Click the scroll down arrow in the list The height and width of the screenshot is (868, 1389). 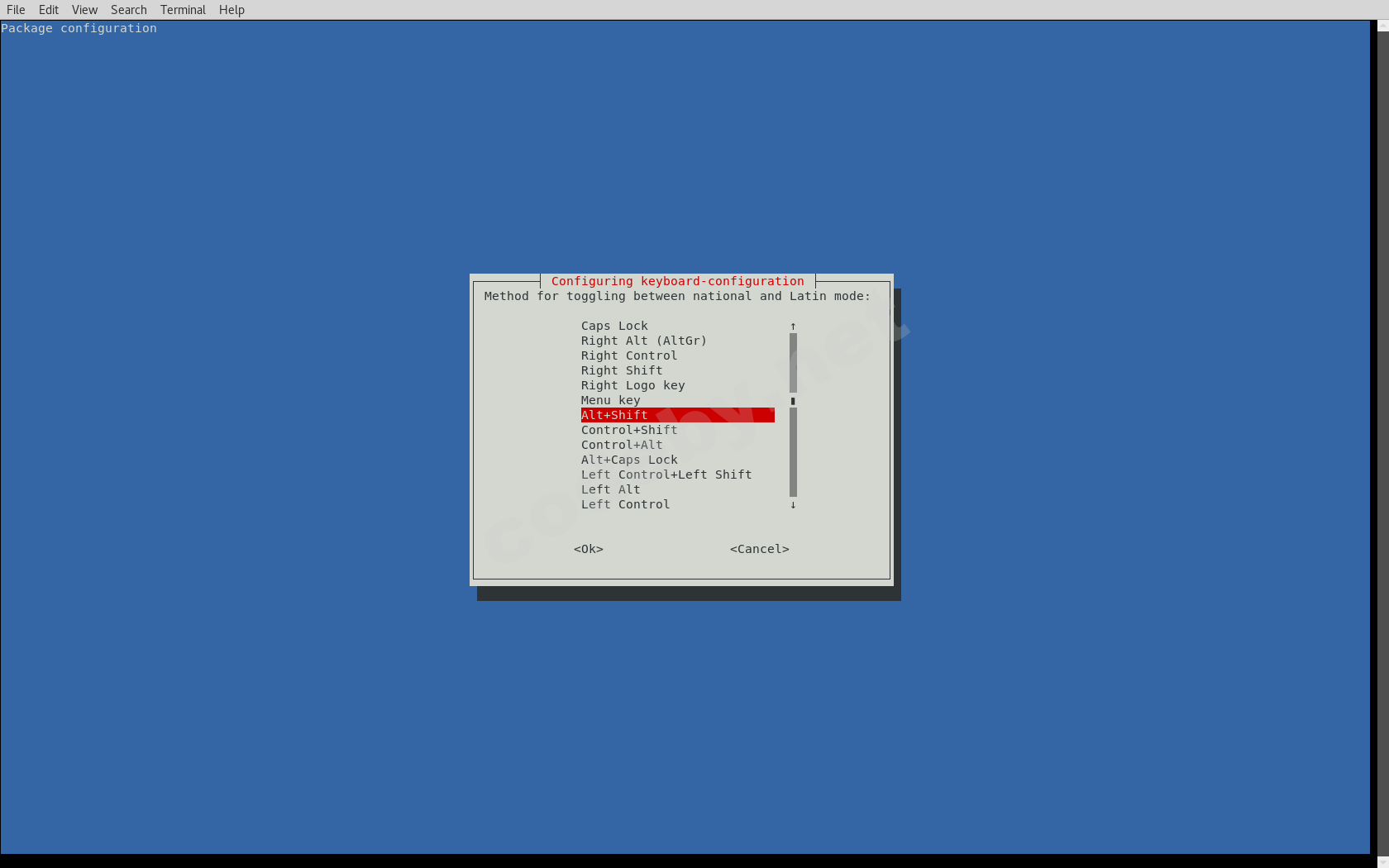793,505
